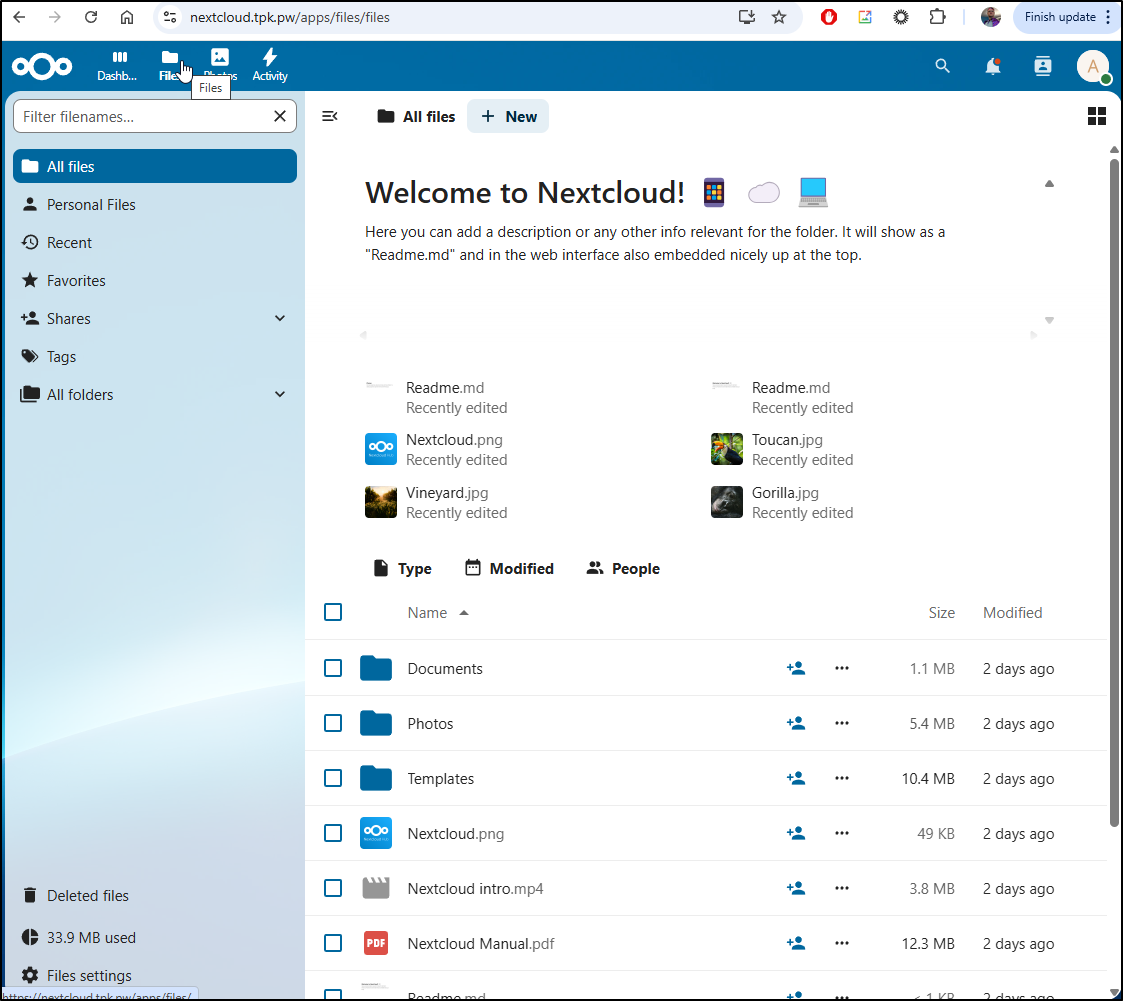Screen dimensions: 1123x1001
Task: Open actions menu for Nextcloud.png
Action: tap(842, 833)
